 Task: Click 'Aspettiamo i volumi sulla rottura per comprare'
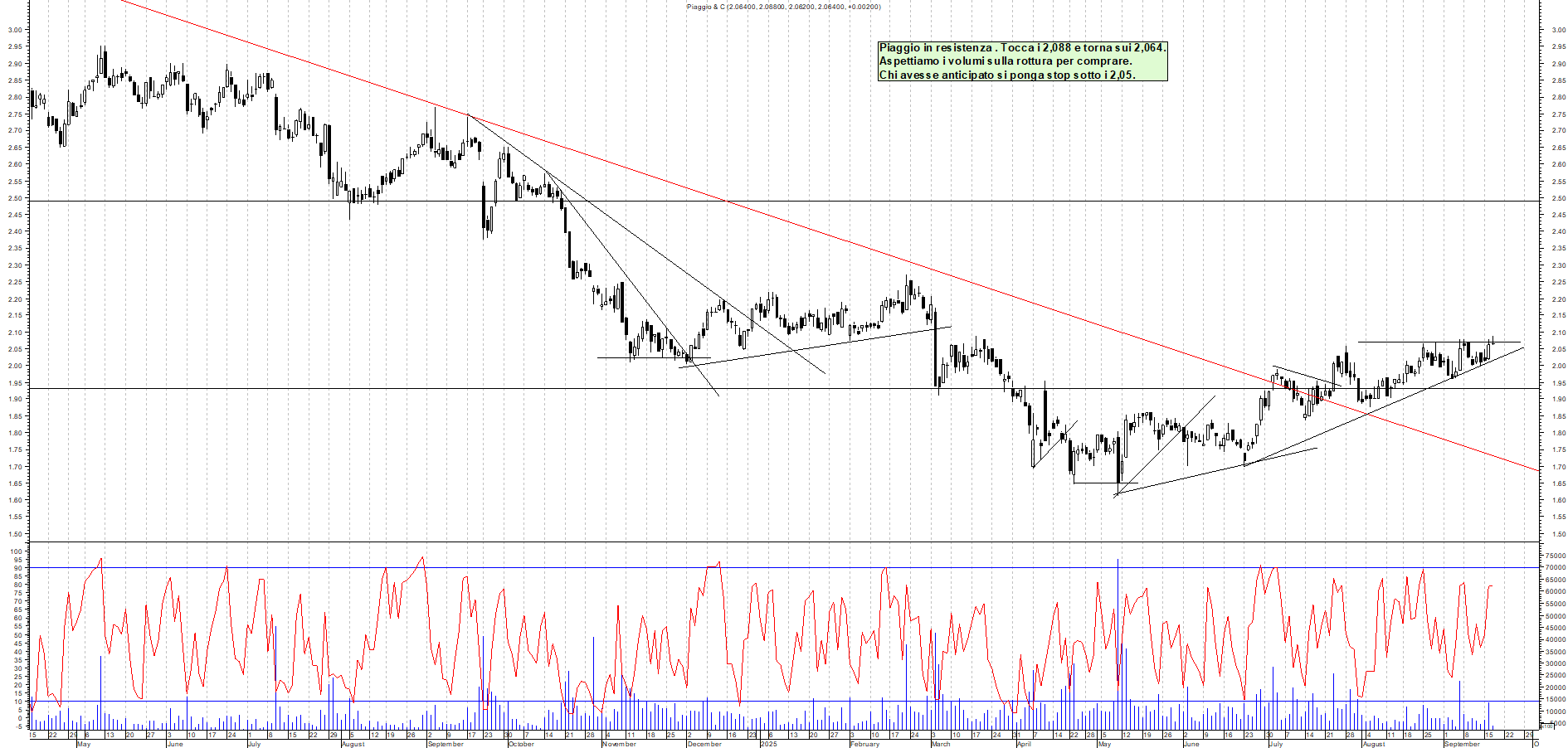[1005, 61]
